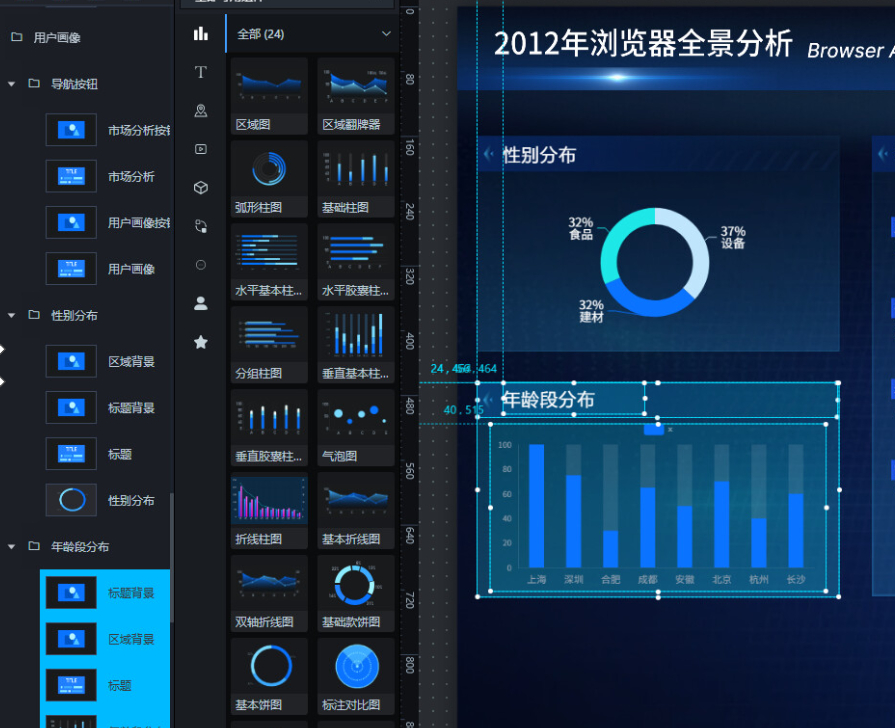Screen dimensions: 895x728
Task: Select the 市场分析 layer row
Action: pyautogui.click(x=106, y=176)
